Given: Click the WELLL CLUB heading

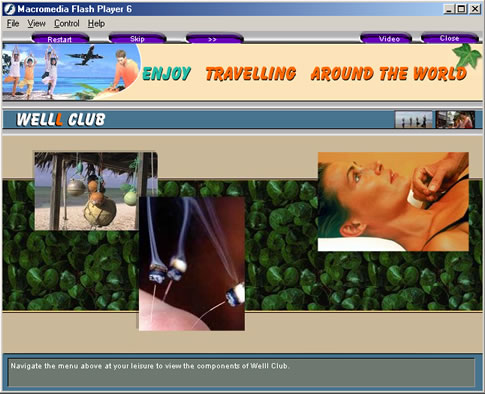Looking at the screenshot, I should tap(61, 119).
